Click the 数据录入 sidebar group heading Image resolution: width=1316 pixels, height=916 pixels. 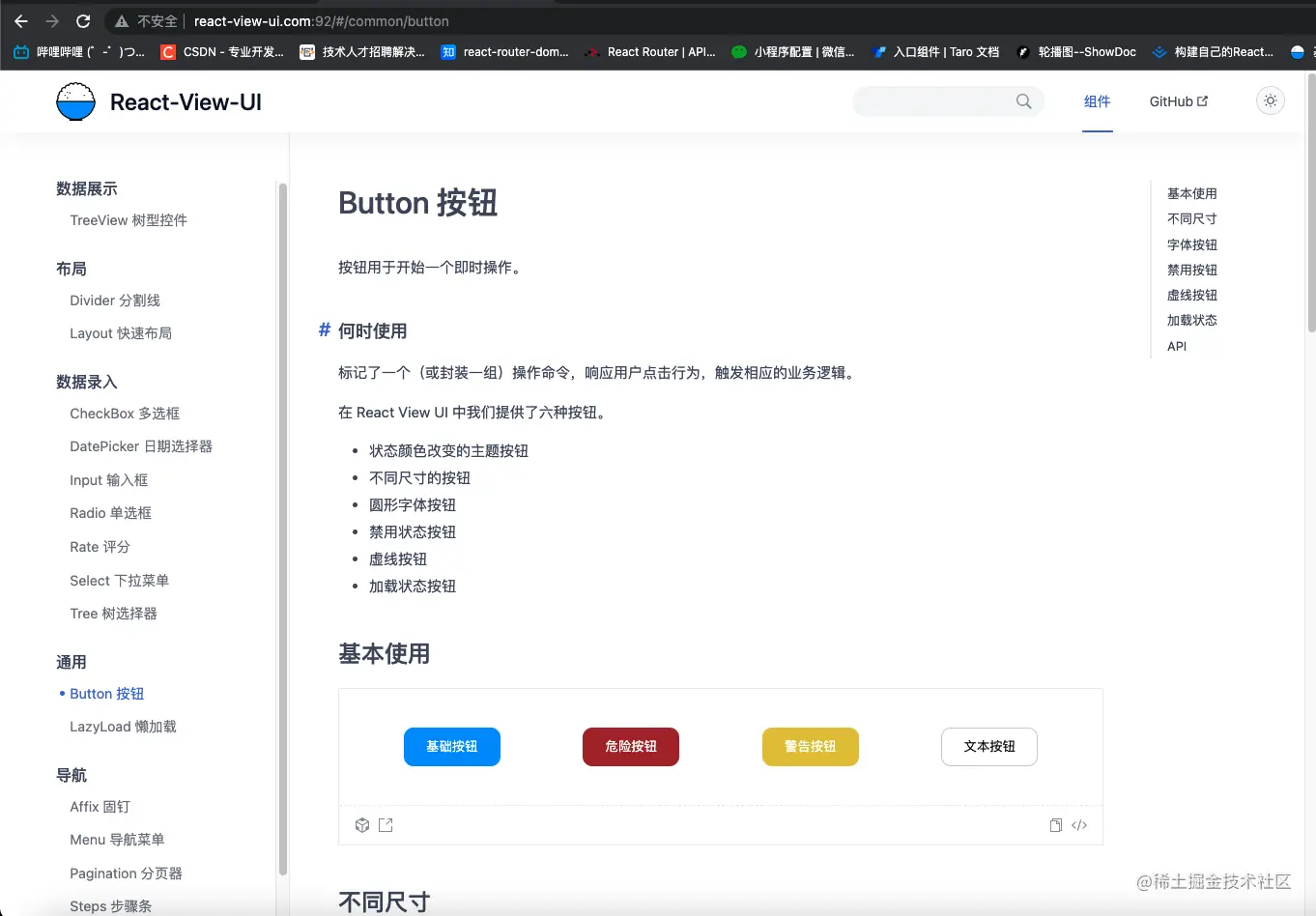click(x=87, y=382)
